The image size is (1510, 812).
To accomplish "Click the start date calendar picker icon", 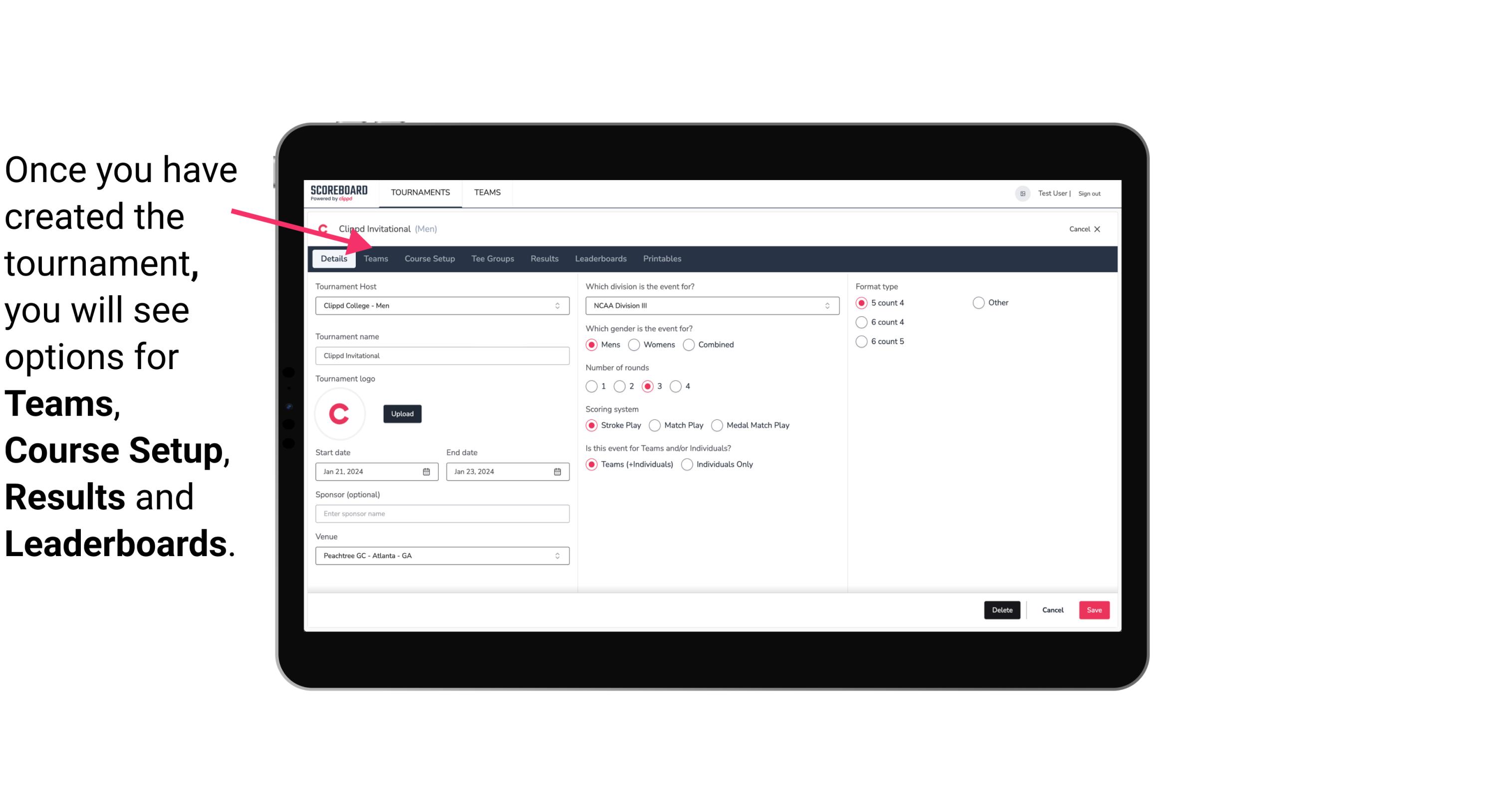I will pos(426,471).
